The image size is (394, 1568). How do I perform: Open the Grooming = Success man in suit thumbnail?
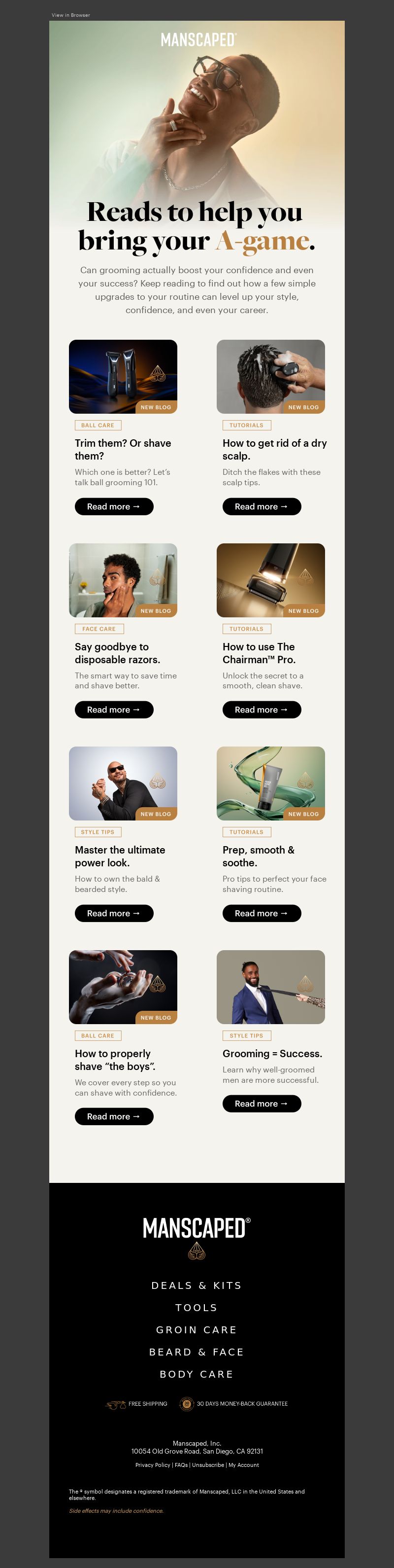[270, 987]
